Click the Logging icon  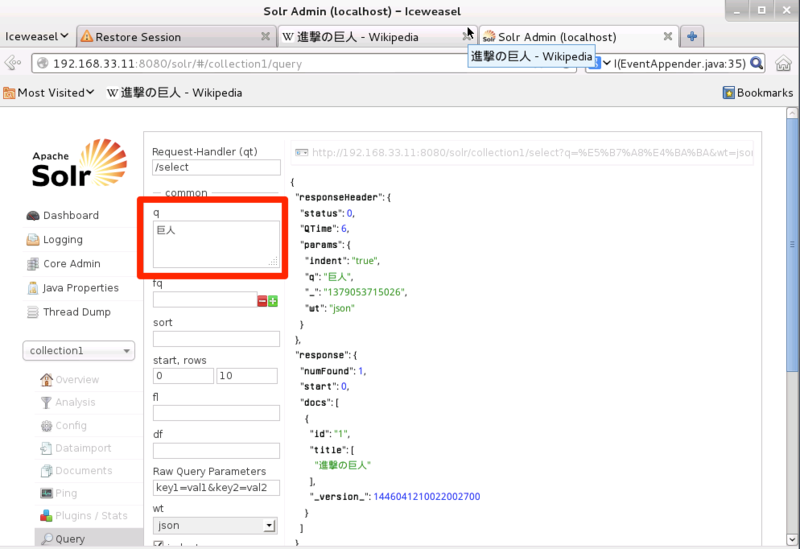point(33,239)
